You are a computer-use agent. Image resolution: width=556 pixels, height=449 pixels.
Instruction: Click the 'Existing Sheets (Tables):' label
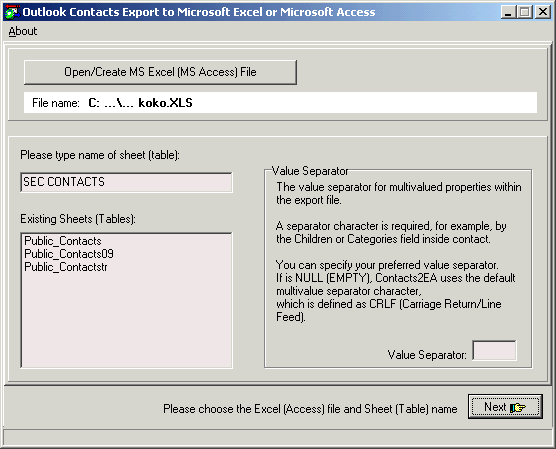[x=78, y=219]
